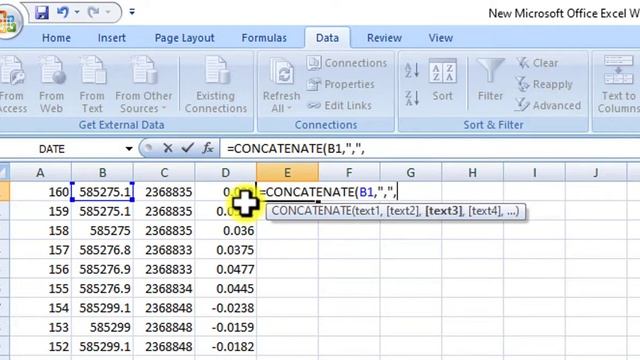Cancel formula entry with X icon

(167, 148)
